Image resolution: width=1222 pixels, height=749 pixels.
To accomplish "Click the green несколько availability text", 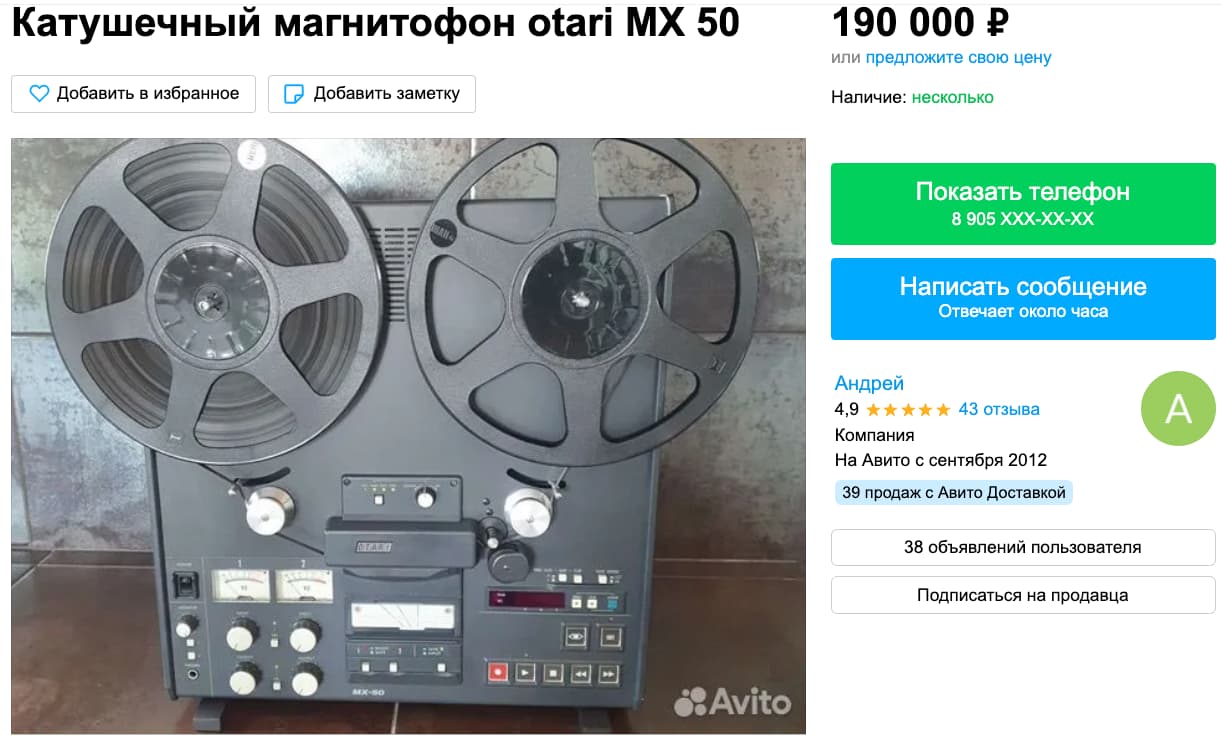I will pyautogui.click(x=952, y=97).
